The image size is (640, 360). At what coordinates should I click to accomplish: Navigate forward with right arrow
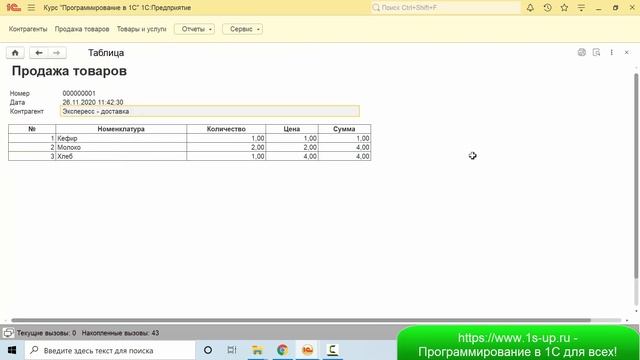click(x=57, y=53)
